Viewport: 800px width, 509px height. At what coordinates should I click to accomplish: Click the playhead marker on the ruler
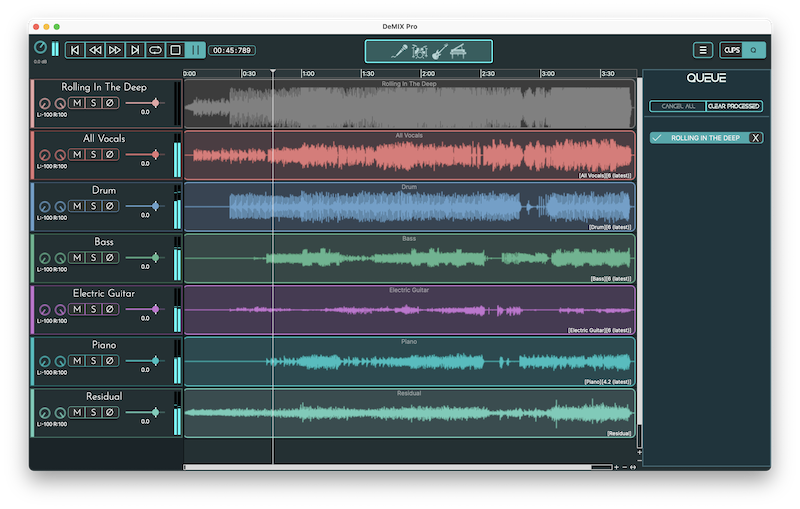[273, 71]
